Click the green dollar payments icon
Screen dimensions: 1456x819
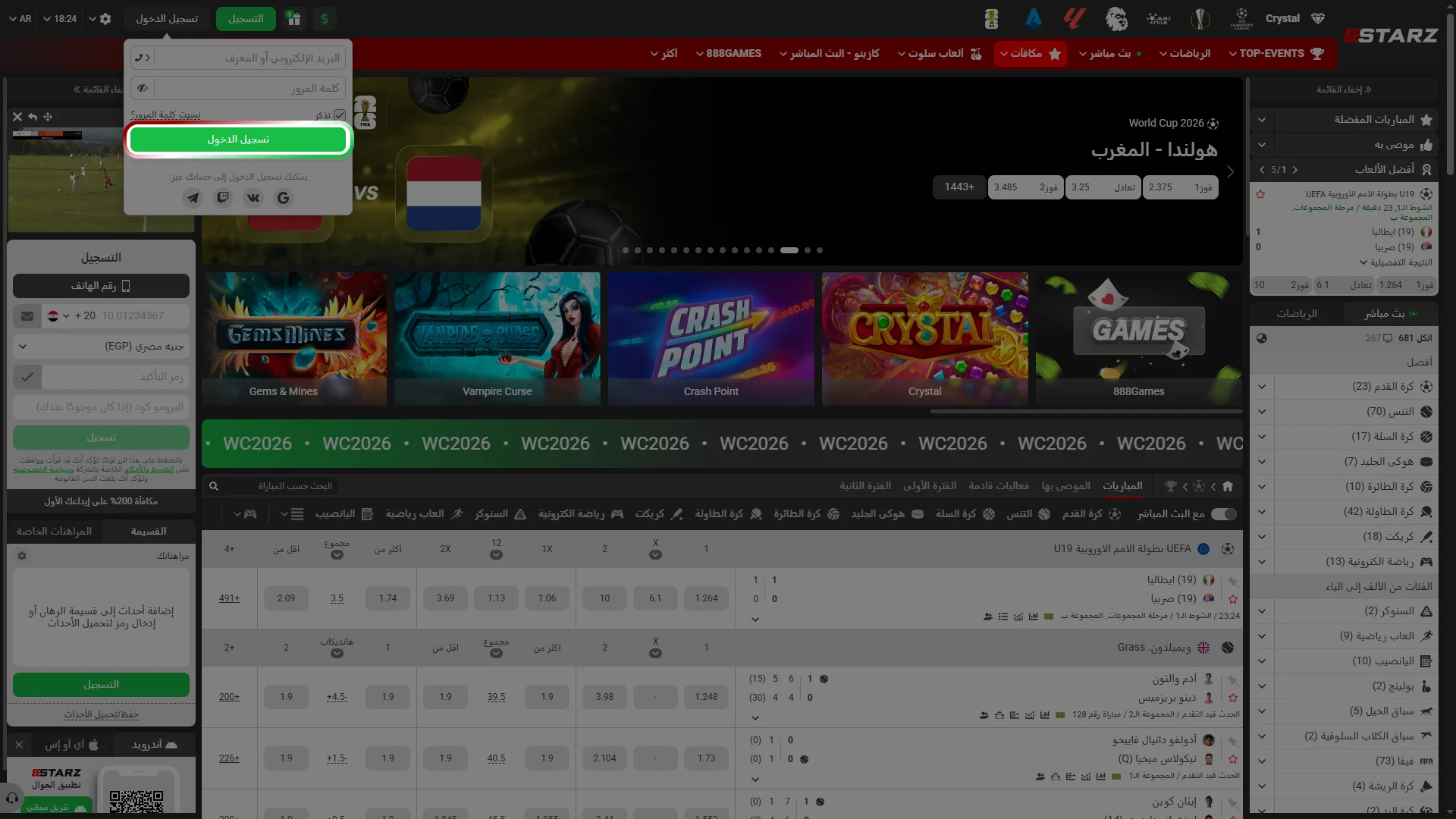coord(325,19)
